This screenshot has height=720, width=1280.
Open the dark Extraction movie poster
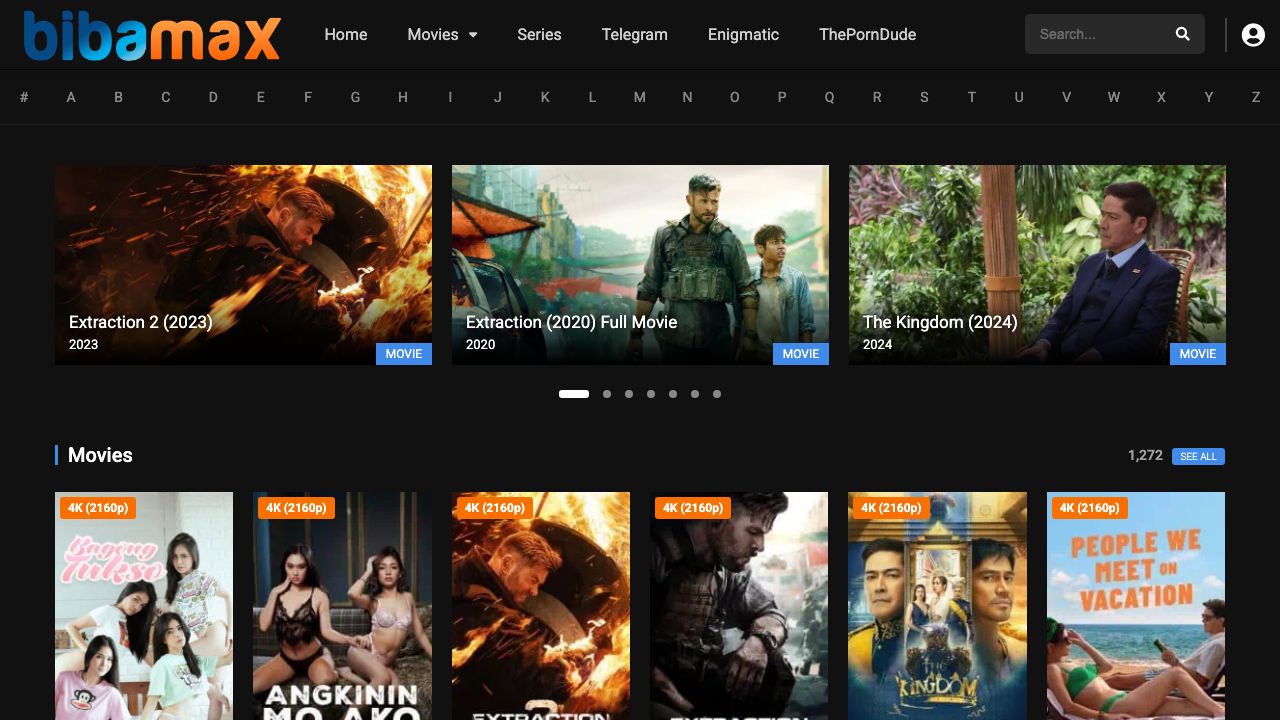click(739, 606)
